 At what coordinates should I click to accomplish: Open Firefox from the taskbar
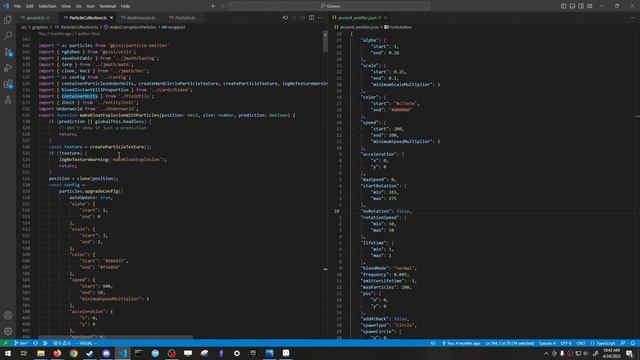point(57,353)
